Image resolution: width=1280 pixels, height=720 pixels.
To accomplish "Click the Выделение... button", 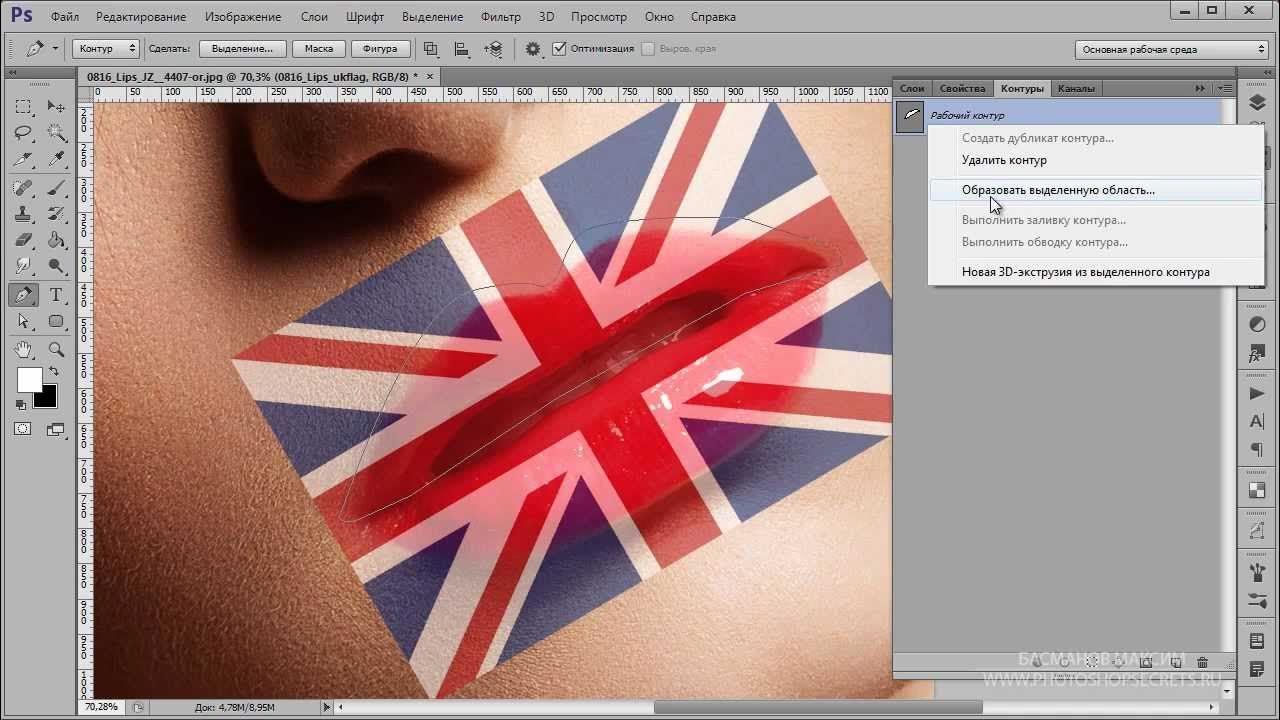I will point(243,48).
